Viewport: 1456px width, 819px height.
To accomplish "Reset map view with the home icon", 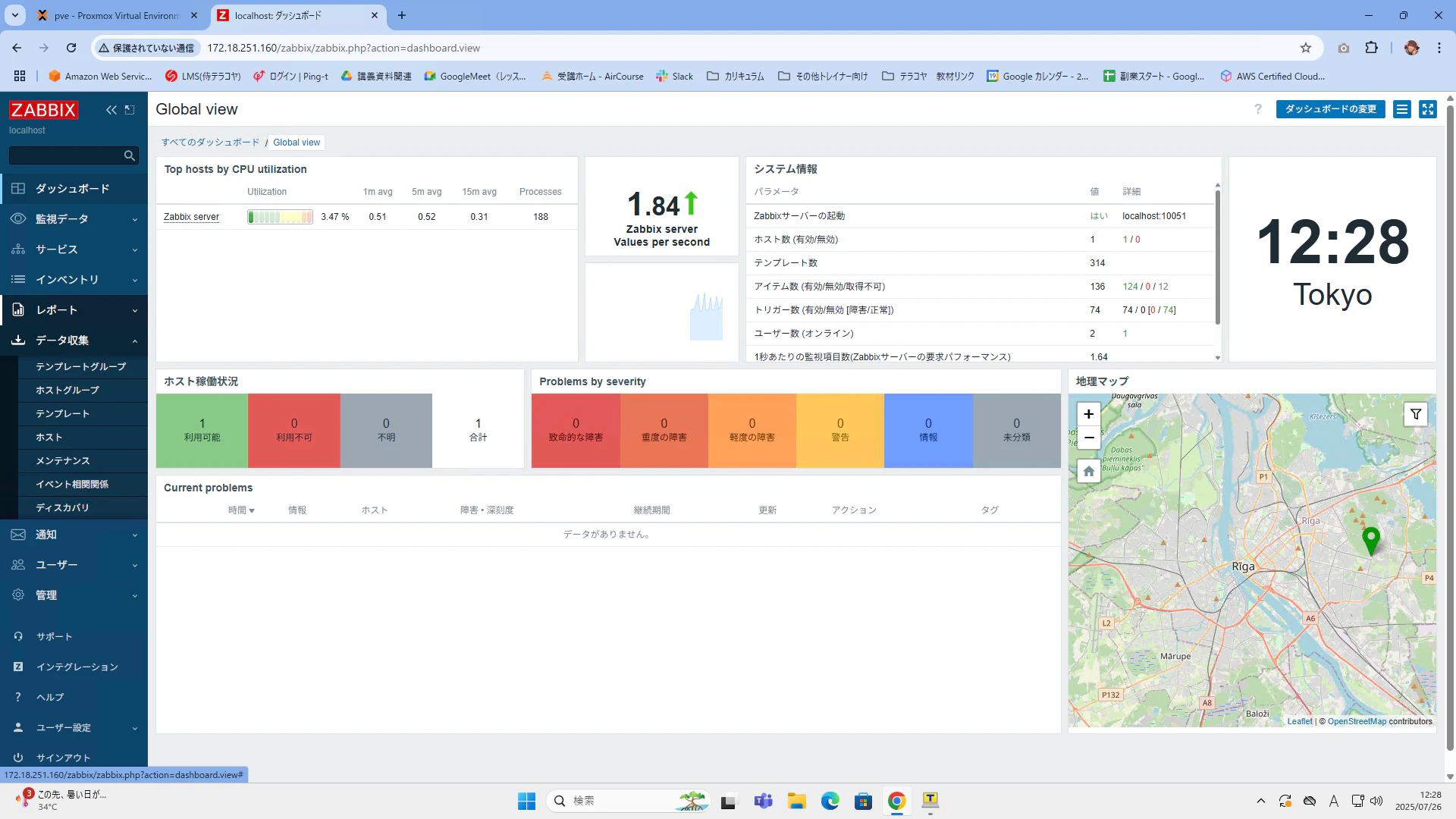I will tap(1089, 471).
